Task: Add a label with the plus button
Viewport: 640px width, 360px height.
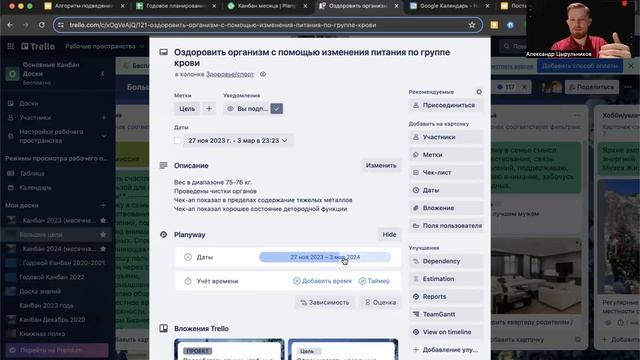Action: [209, 109]
